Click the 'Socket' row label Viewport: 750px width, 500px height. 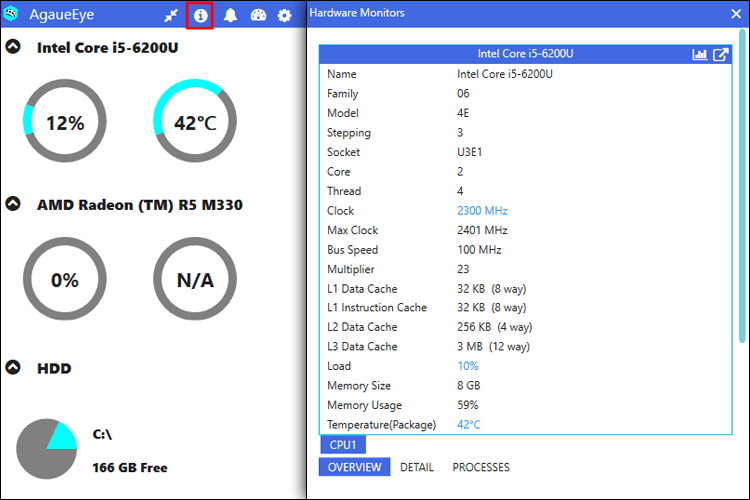point(343,152)
